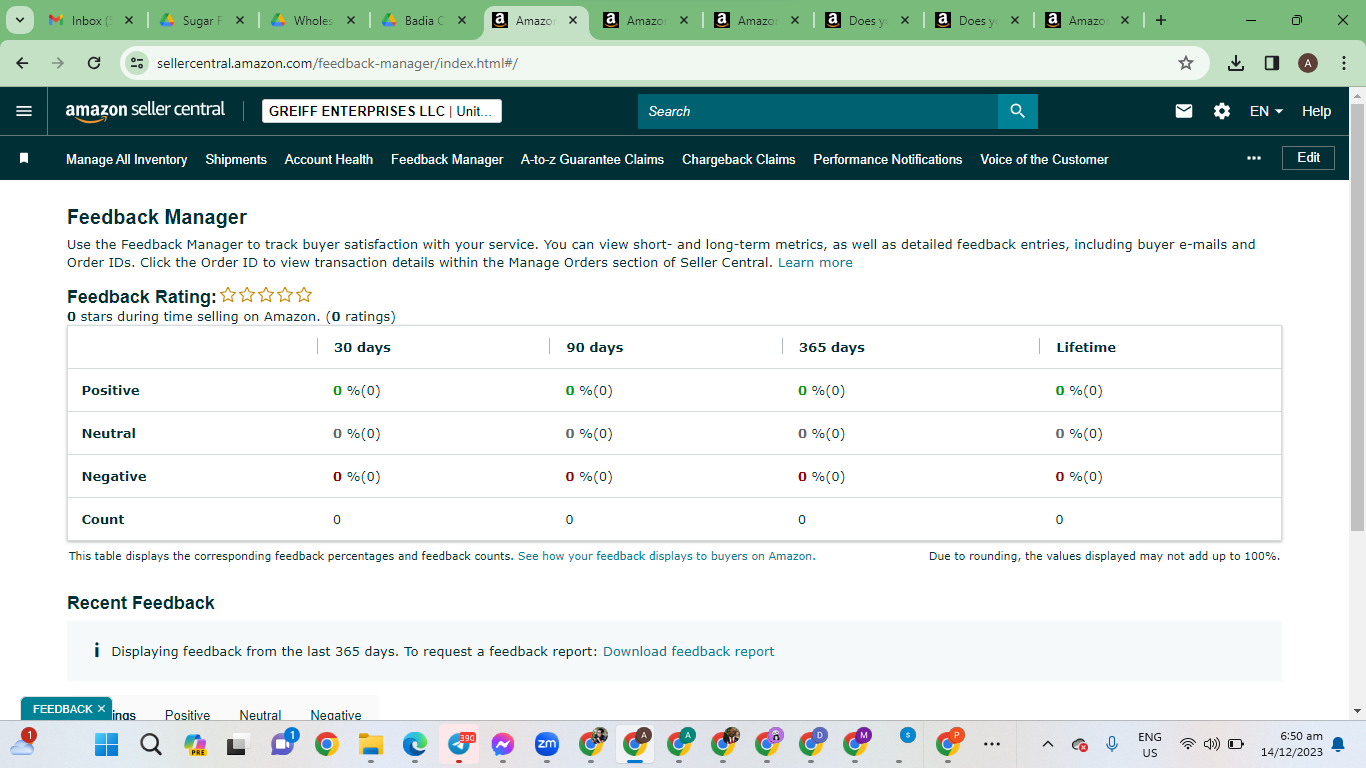Viewport: 1366px width, 768px height.
Task: Open the weather widget on the taskbar
Action: point(23,743)
